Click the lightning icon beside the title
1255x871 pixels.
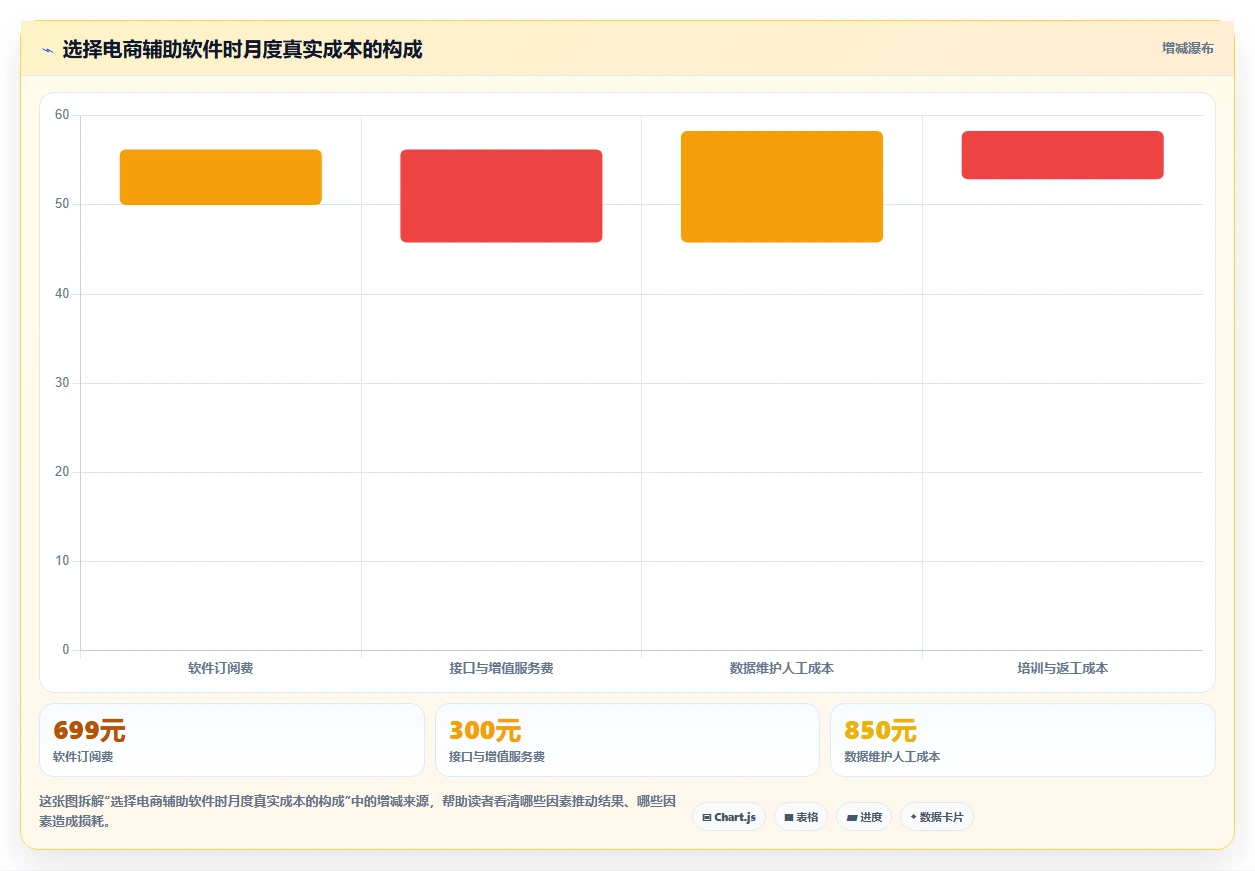pos(47,50)
